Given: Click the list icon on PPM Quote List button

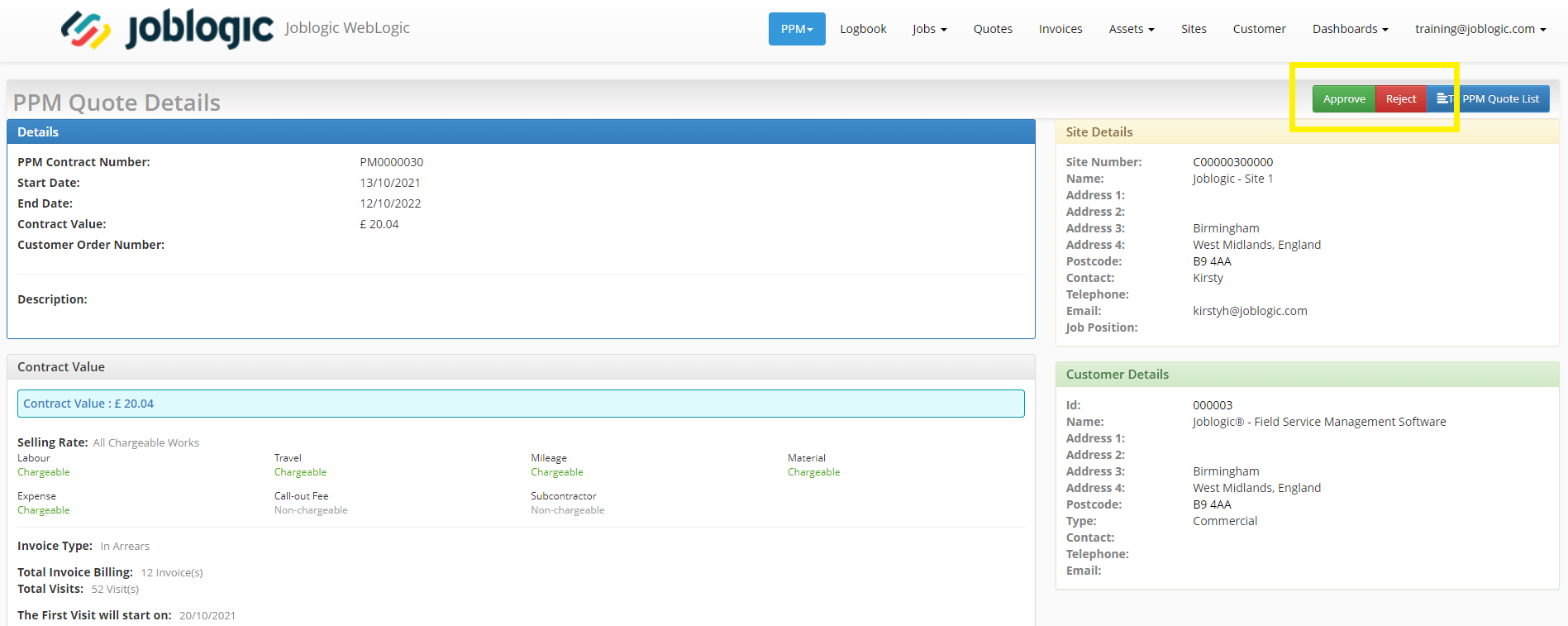Looking at the screenshot, I should tap(1442, 98).
